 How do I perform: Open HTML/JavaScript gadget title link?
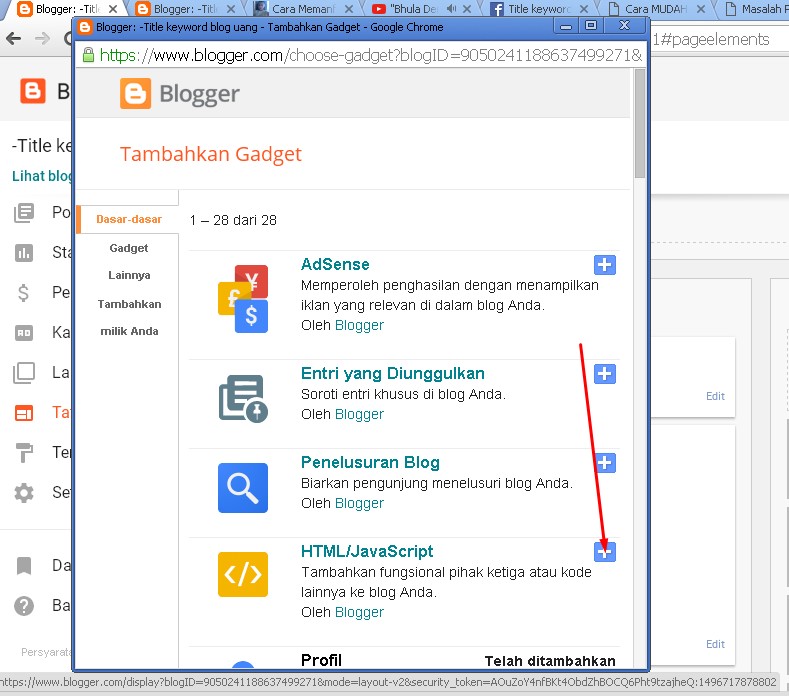point(367,551)
